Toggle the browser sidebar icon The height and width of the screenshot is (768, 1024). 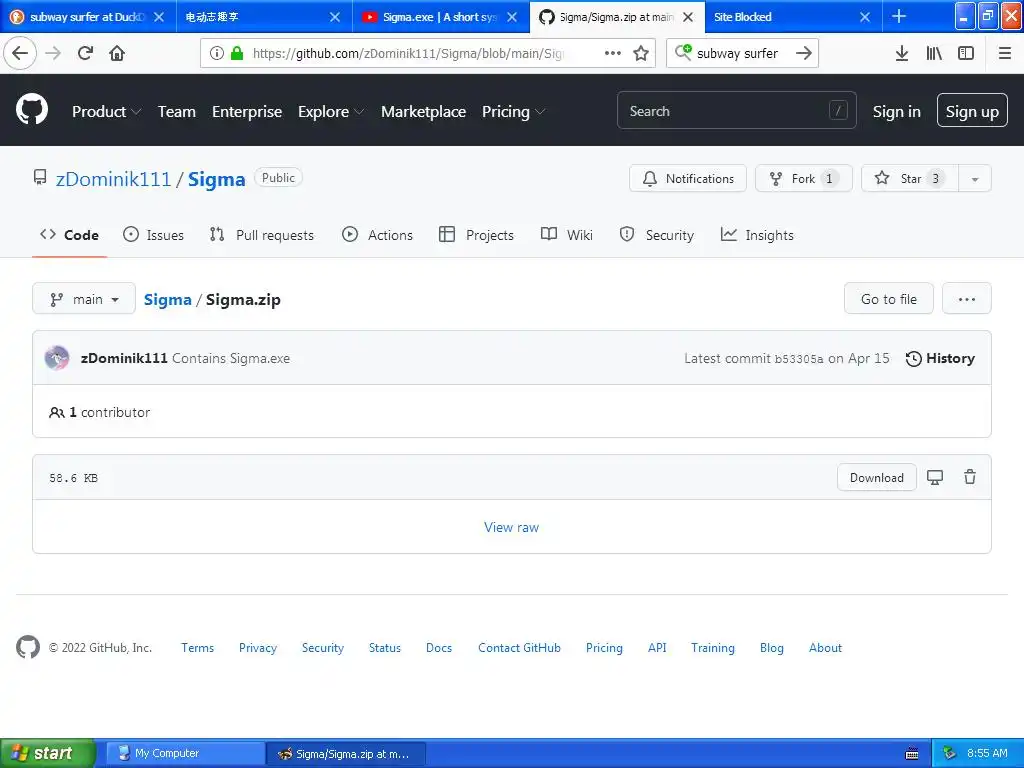coord(966,53)
